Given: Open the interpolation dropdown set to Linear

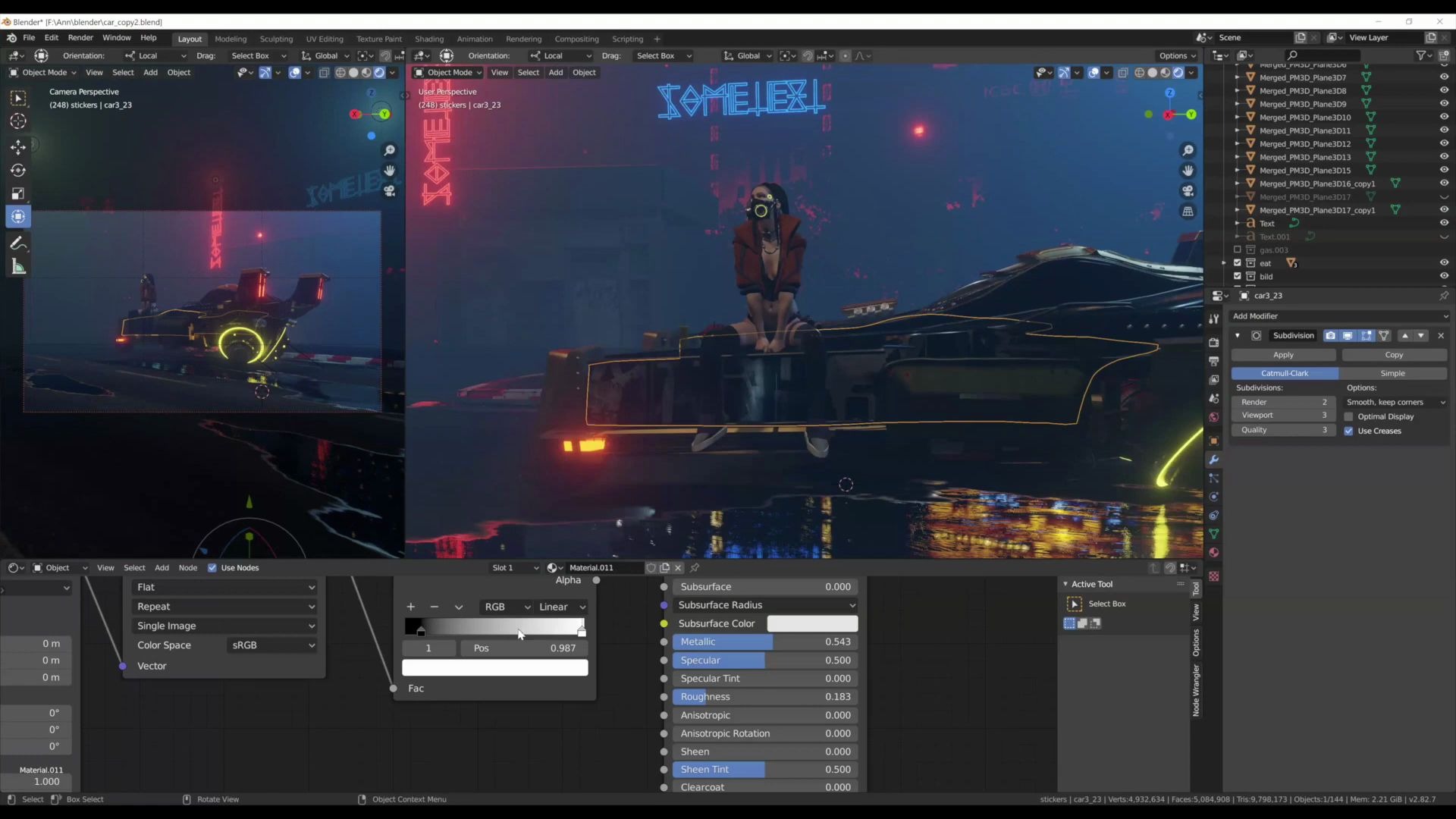Looking at the screenshot, I should pyautogui.click(x=561, y=607).
